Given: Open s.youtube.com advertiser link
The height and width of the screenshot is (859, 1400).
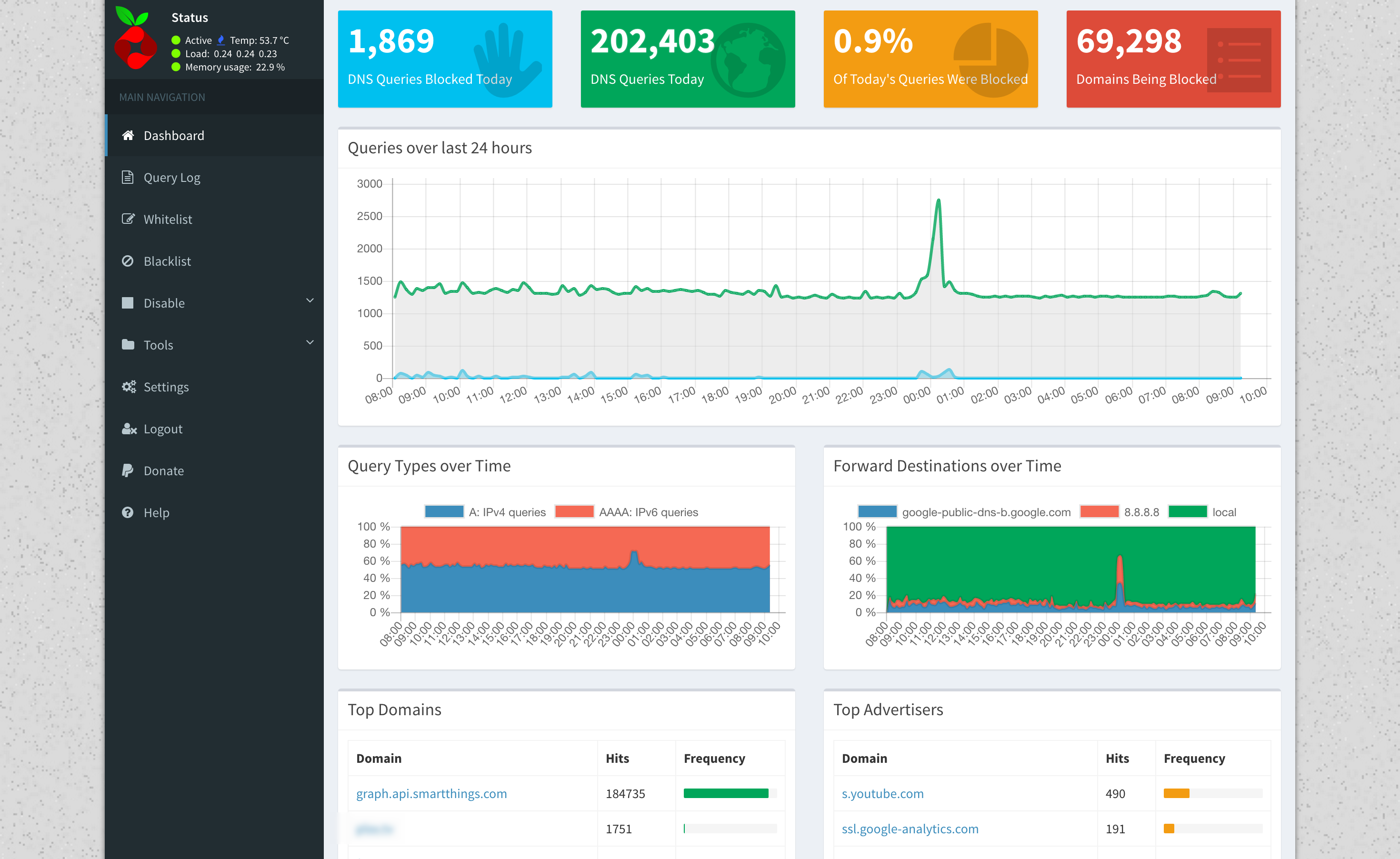Looking at the screenshot, I should pyautogui.click(x=882, y=794).
